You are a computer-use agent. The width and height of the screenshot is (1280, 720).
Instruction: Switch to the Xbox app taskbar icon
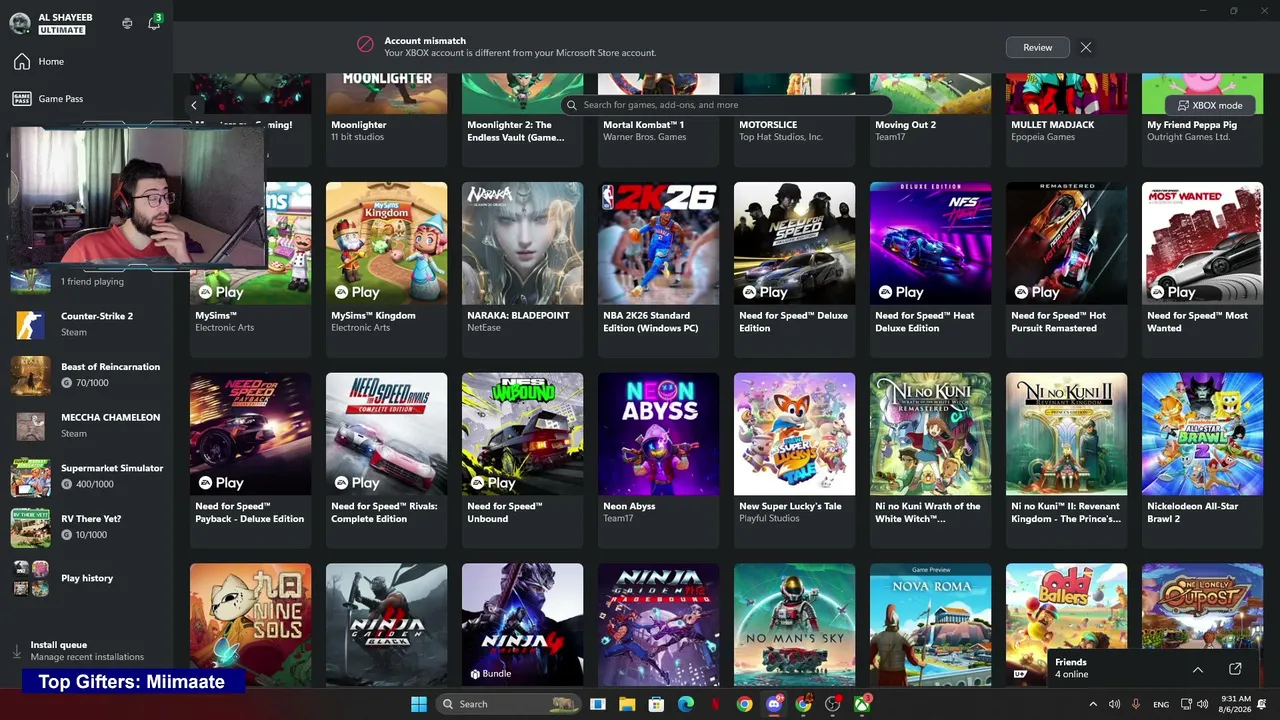point(862,704)
